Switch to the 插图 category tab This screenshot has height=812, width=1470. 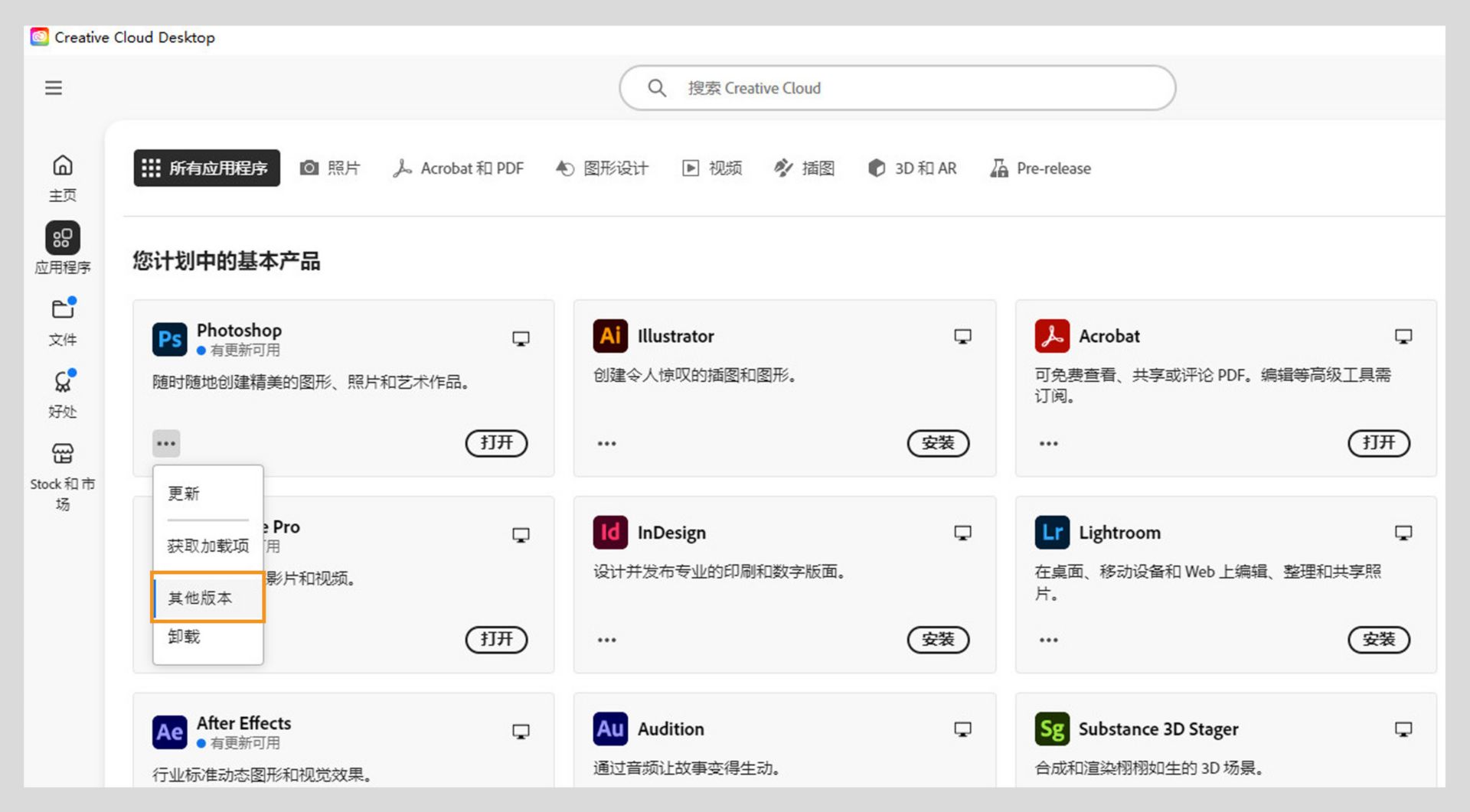pyautogui.click(x=805, y=168)
